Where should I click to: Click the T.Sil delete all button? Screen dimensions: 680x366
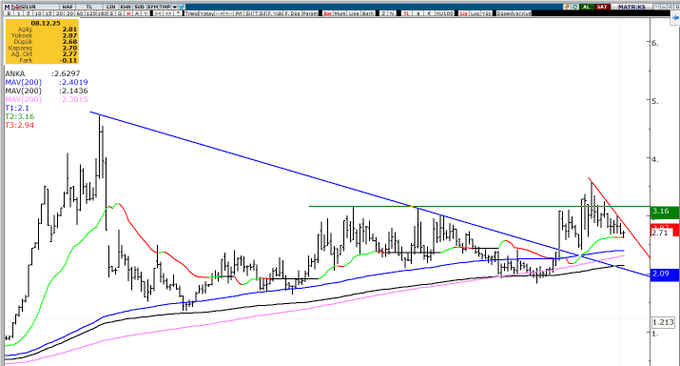260,13
